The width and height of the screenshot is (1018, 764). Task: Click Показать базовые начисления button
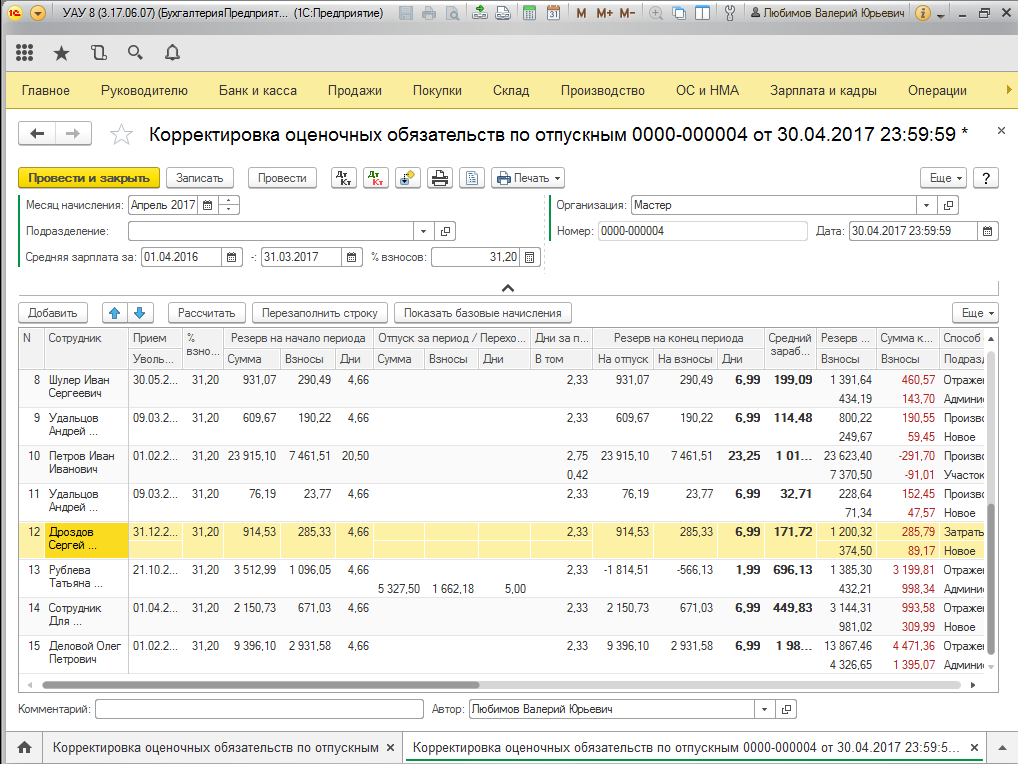click(x=482, y=313)
